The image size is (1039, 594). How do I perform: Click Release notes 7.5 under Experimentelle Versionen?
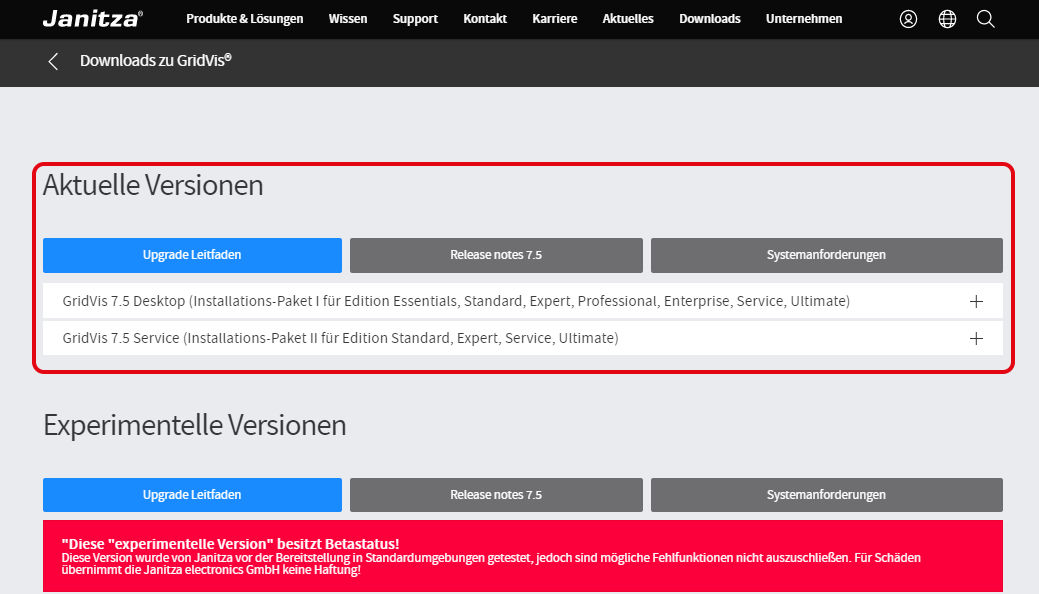496,495
